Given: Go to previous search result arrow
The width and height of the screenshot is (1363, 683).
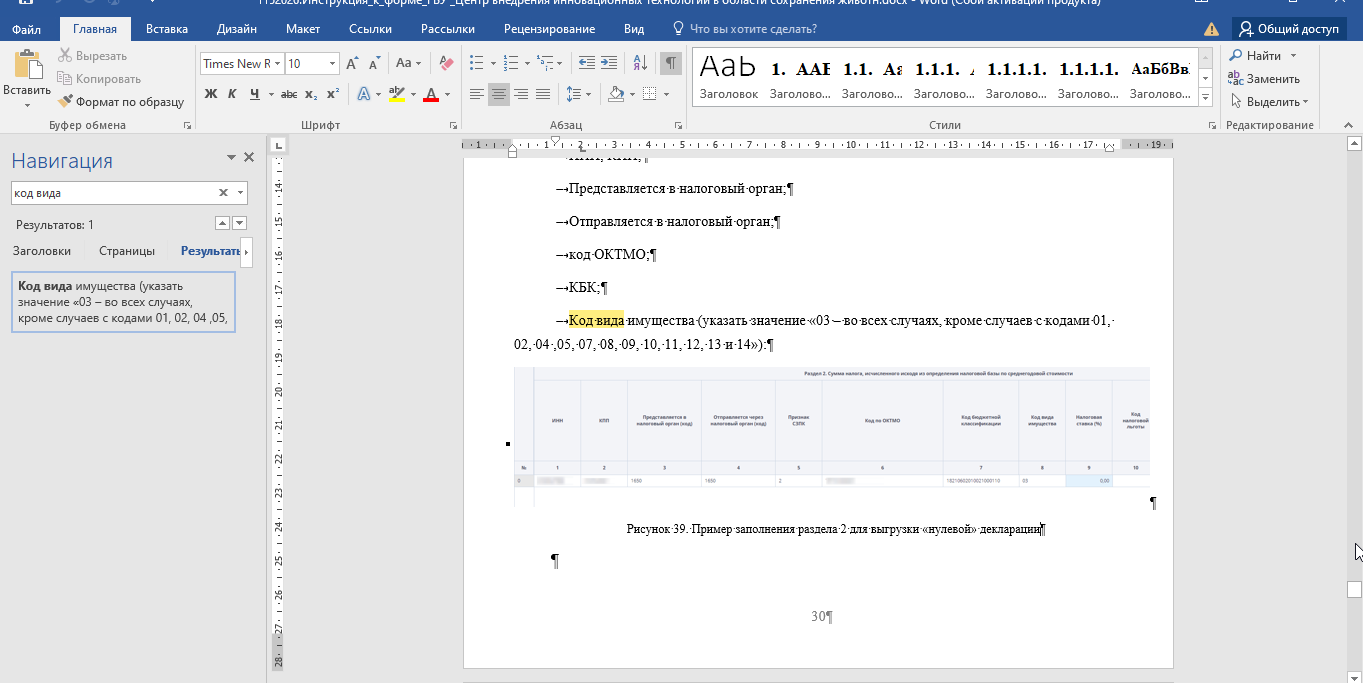Looking at the screenshot, I should [x=223, y=223].
